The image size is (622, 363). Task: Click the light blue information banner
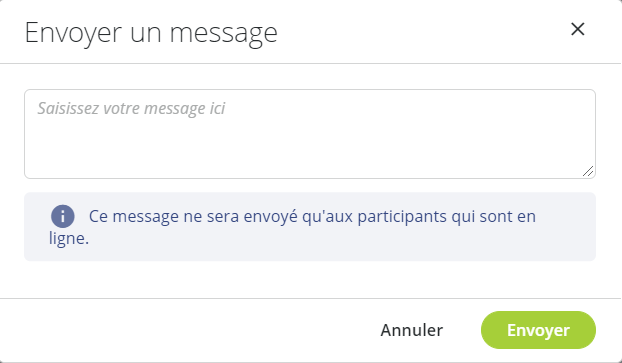coord(310,227)
